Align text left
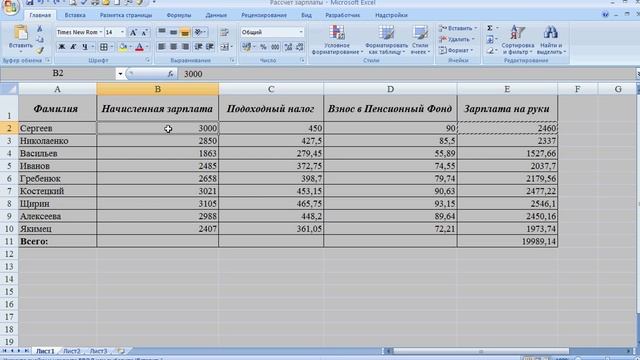 [162, 47]
